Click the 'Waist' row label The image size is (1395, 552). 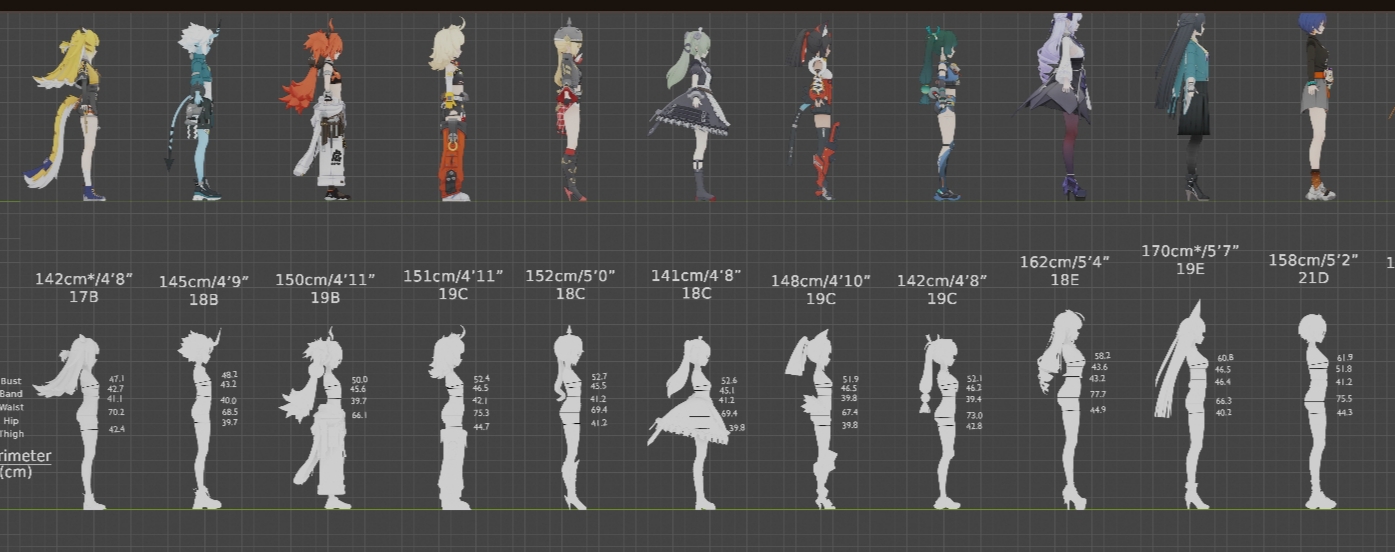11,407
